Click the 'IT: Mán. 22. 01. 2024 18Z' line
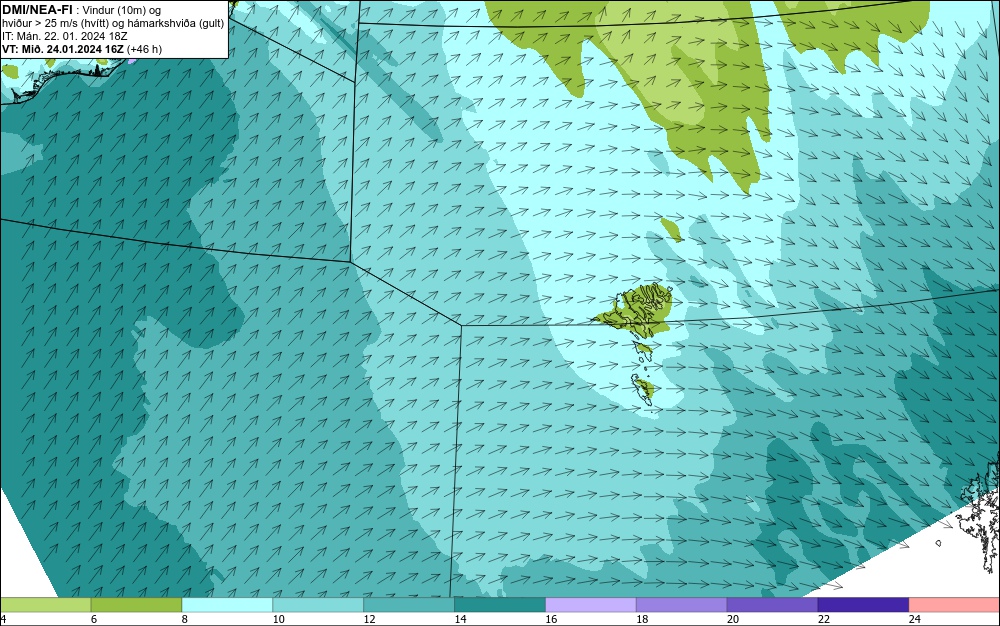The height and width of the screenshot is (626, 1000). point(64,36)
